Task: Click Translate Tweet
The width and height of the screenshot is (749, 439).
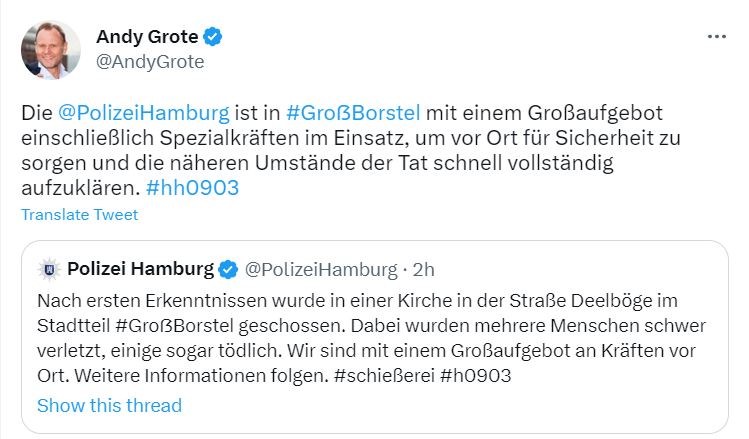Action: (x=80, y=215)
